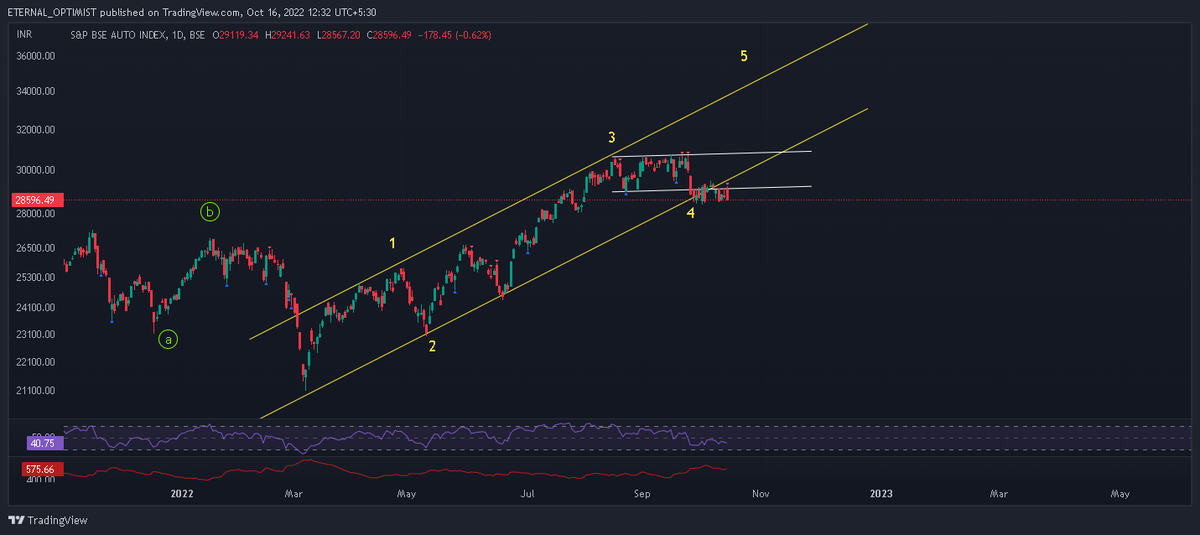Click the 22100.00 price axis label
Screen dimensions: 1200x535
point(36,363)
